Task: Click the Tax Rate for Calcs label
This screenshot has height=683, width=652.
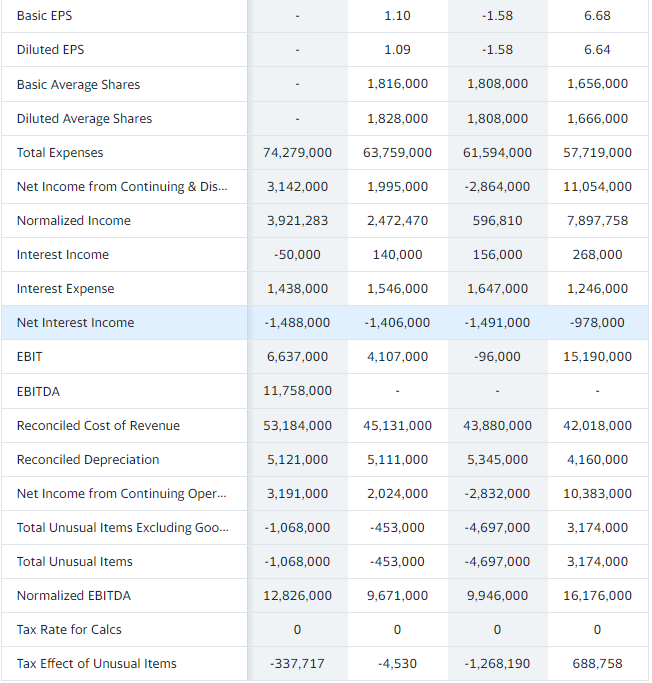Action: tap(69, 629)
